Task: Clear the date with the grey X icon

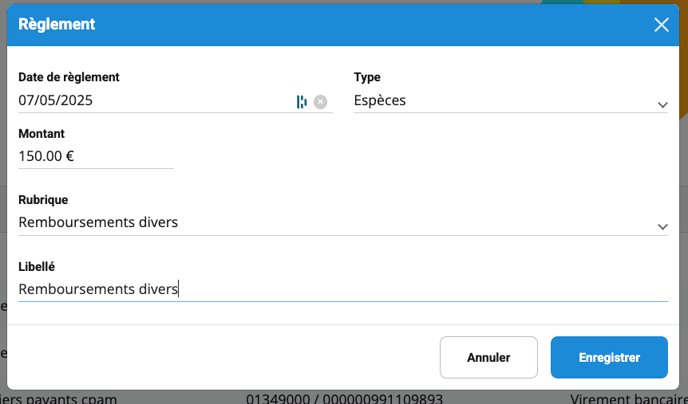Action: (x=320, y=101)
